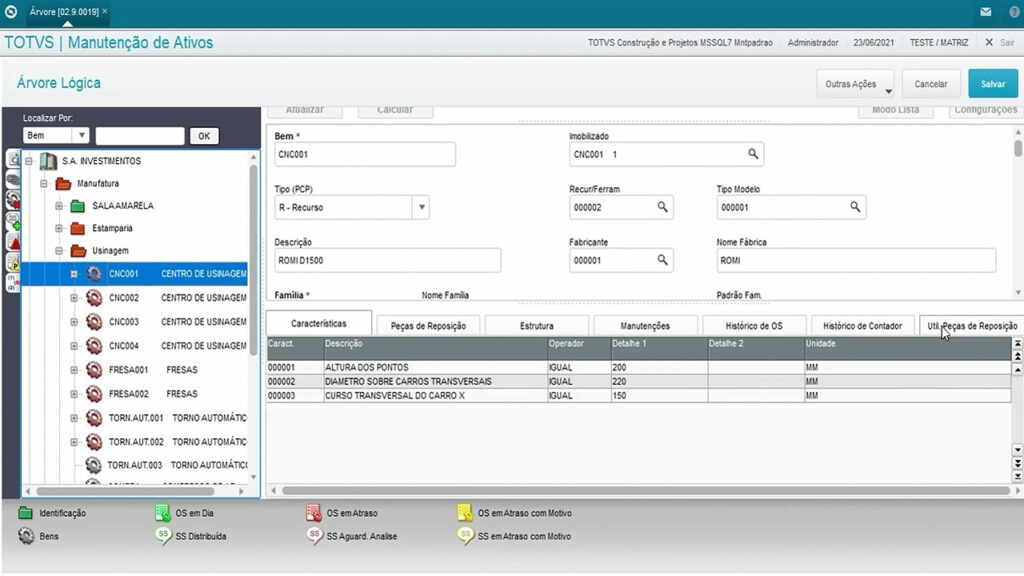Screen dimensions: 1024x576
Task: Click the SS green plus sidebar icon
Action: (x=13, y=221)
